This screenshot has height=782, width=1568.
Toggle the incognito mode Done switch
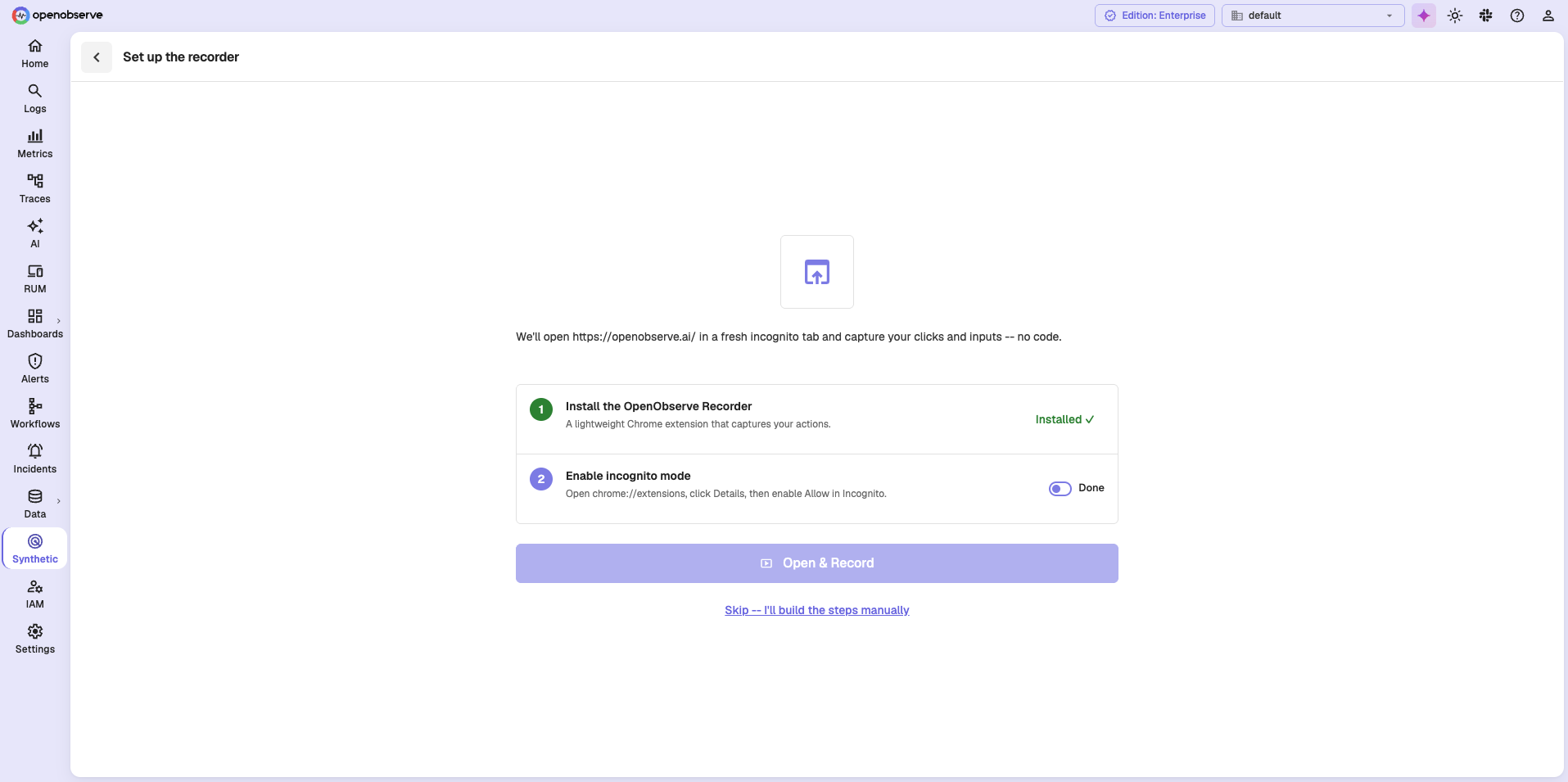click(x=1060, y=489)
